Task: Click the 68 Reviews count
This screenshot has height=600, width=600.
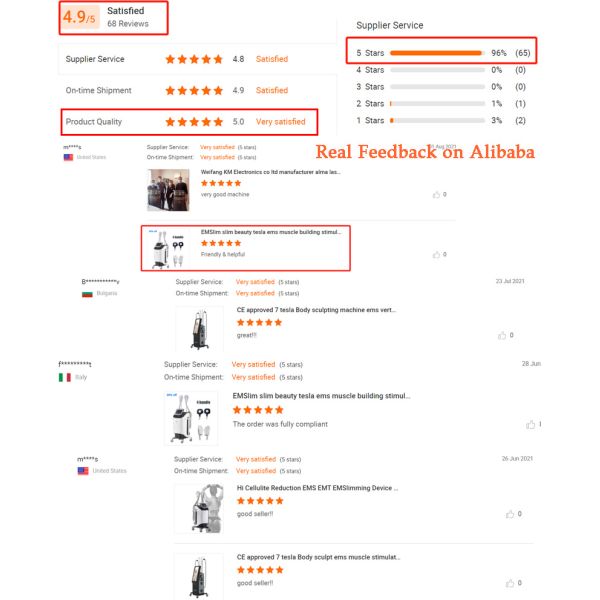Action: [127, 24]
